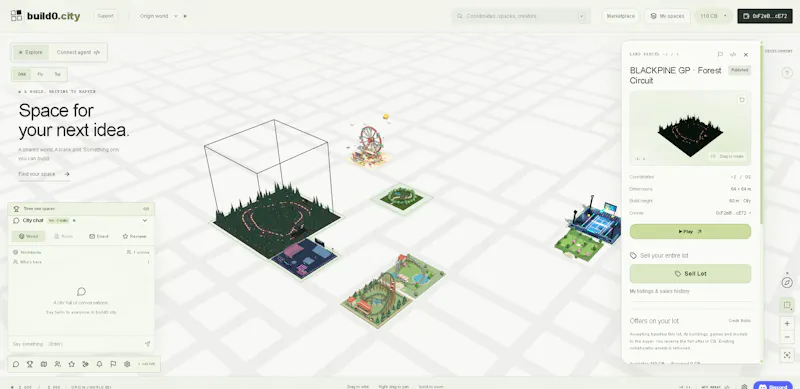Click the build0.city logo
Viewport: 800px width, 389px height.
(x=45, y=16)
